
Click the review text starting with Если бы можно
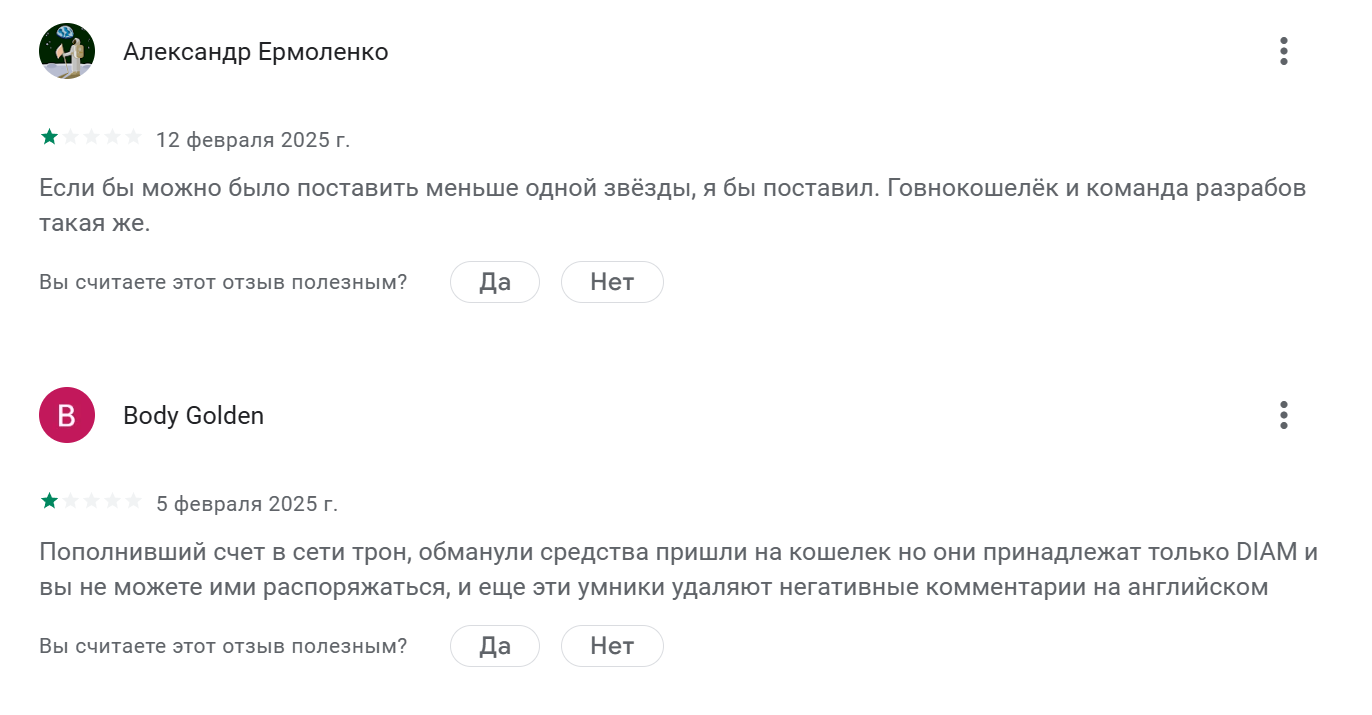point(673,205)
